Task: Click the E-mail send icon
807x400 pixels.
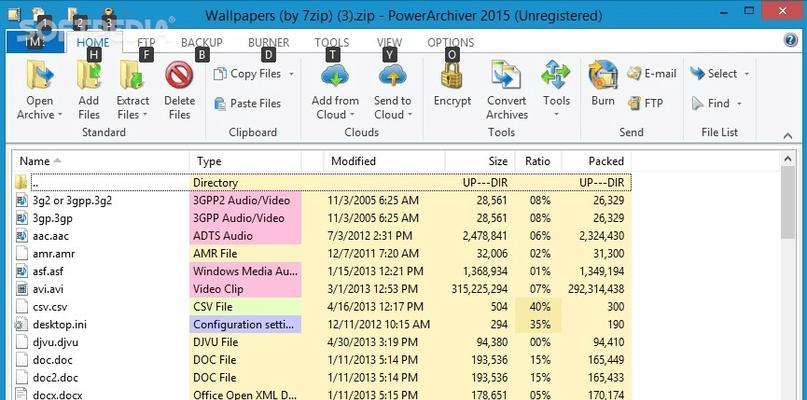Action: (x=634, y=74)
